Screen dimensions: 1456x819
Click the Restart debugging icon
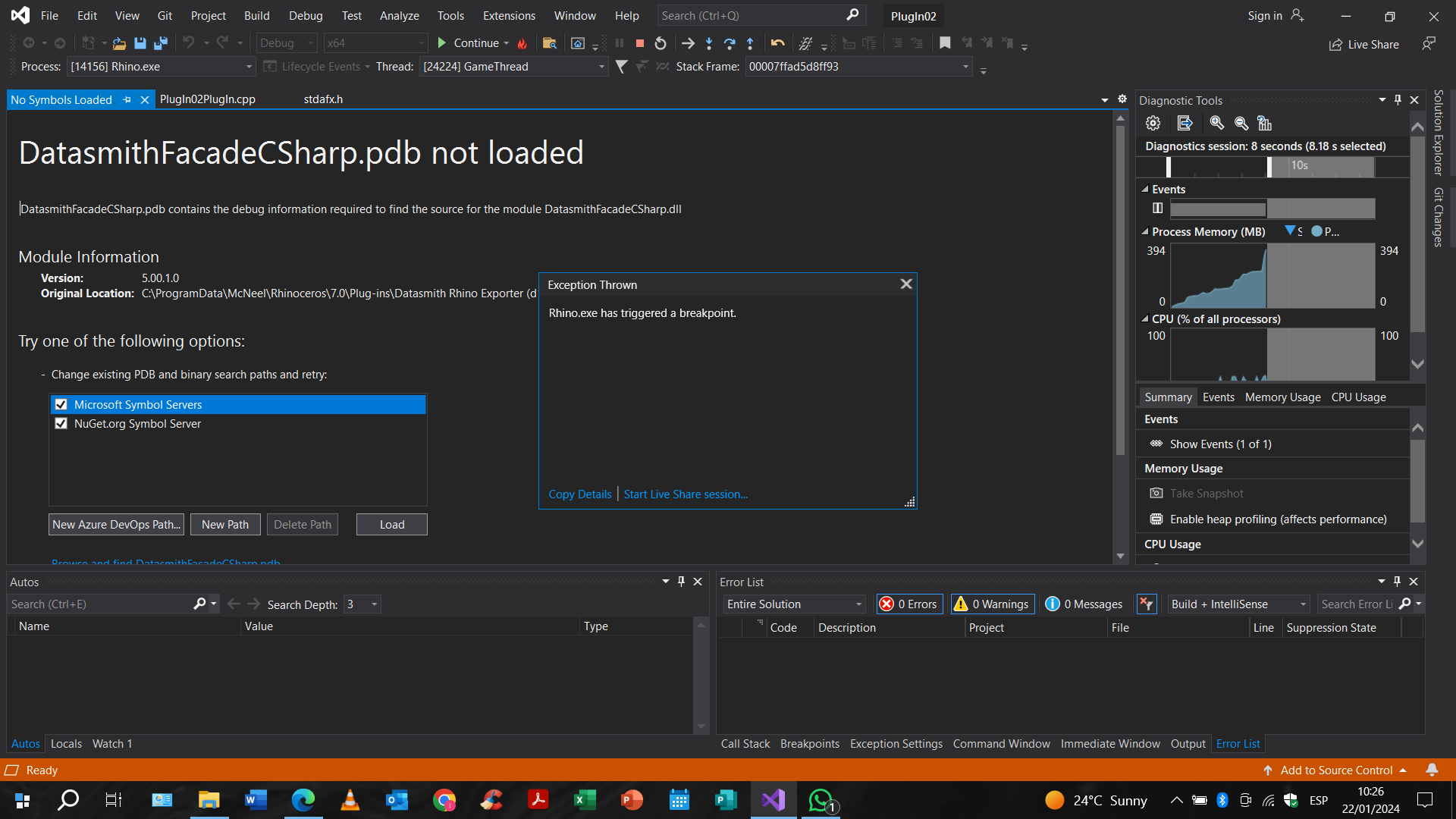(x=661, y=43)
